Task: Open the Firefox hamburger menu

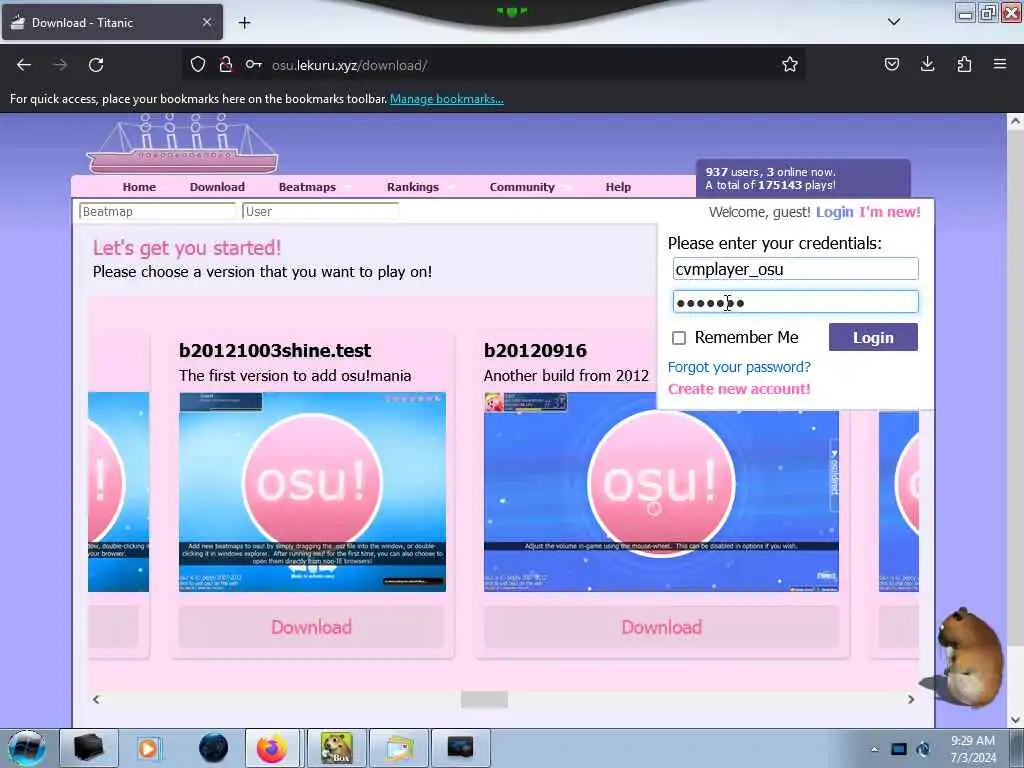Action: point(1000,64)
